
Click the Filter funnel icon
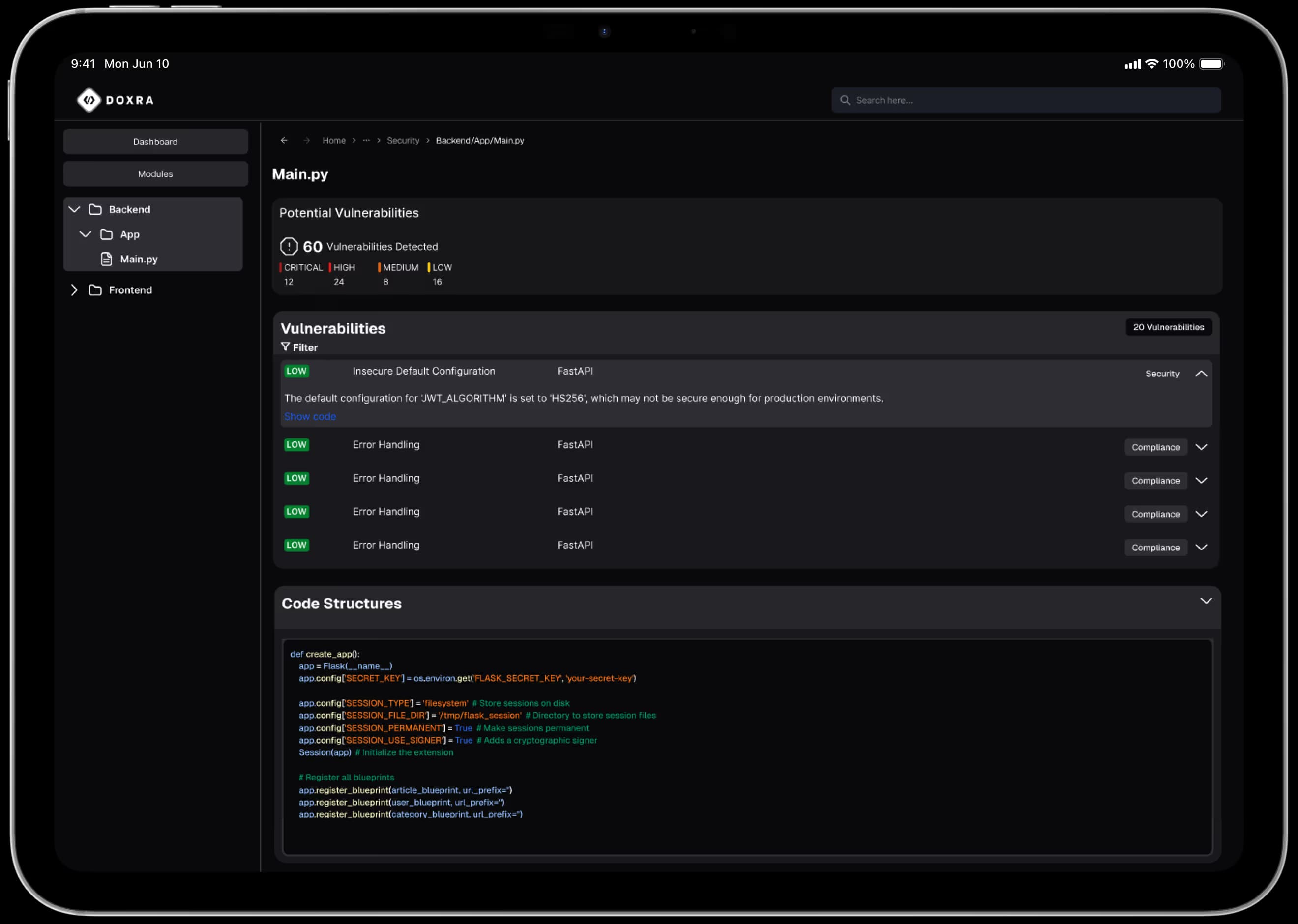pyautogui.click(x=286, y=347)
